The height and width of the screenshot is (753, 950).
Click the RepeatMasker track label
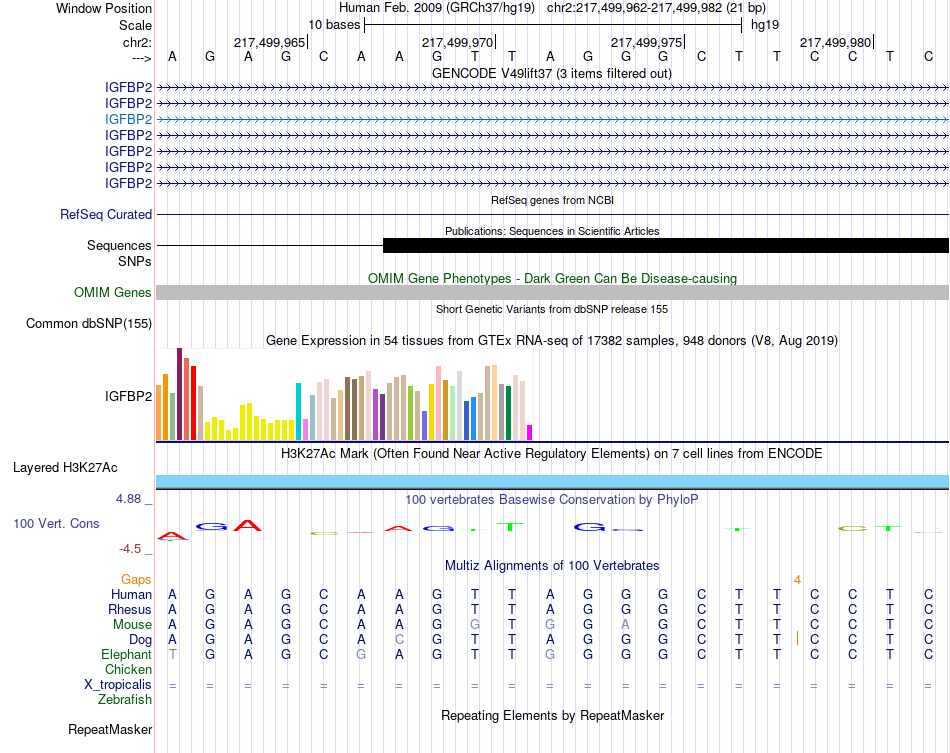110,730
